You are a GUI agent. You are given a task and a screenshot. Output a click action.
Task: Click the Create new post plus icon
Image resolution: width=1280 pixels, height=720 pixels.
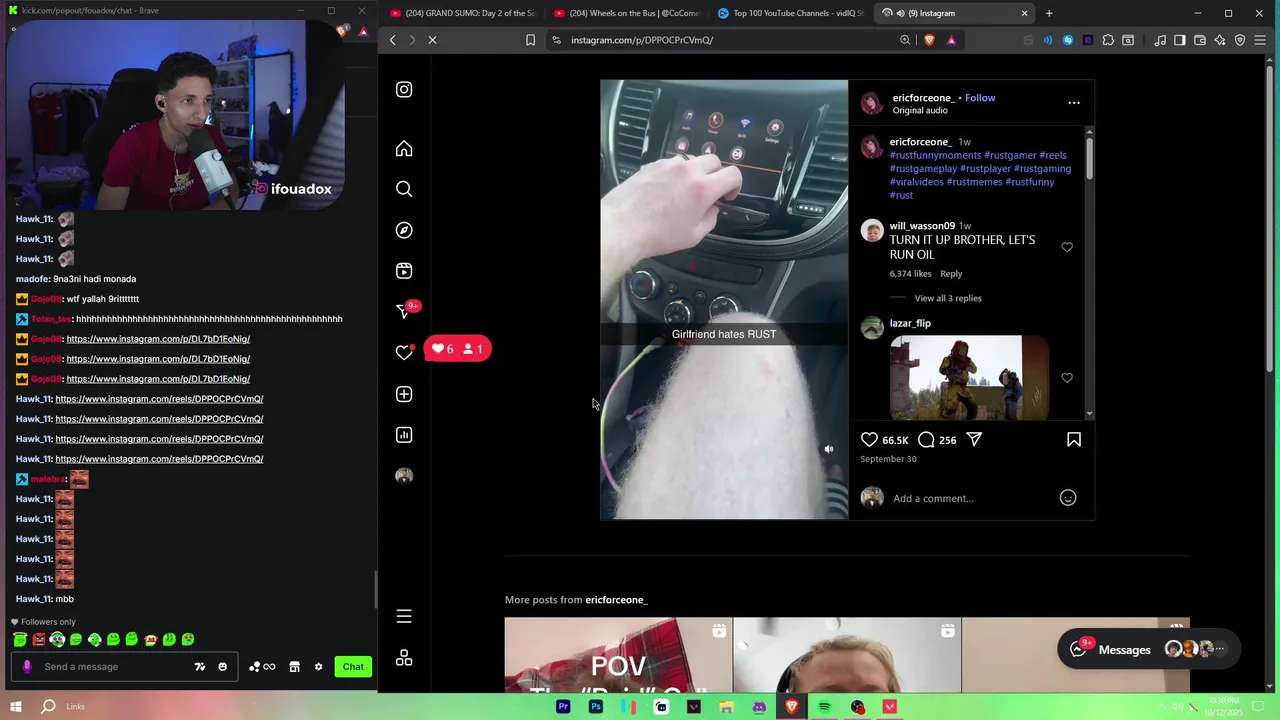(404, 394)
